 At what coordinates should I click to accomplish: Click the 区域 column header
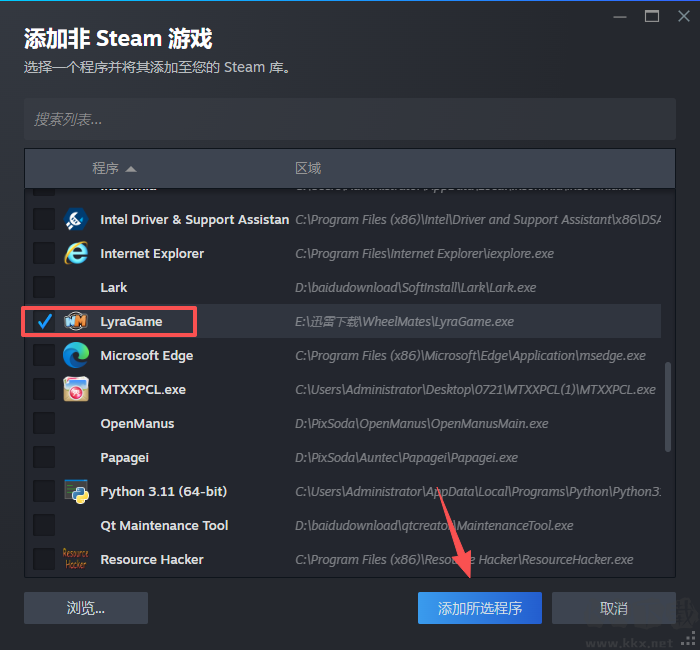click(308, 168)
